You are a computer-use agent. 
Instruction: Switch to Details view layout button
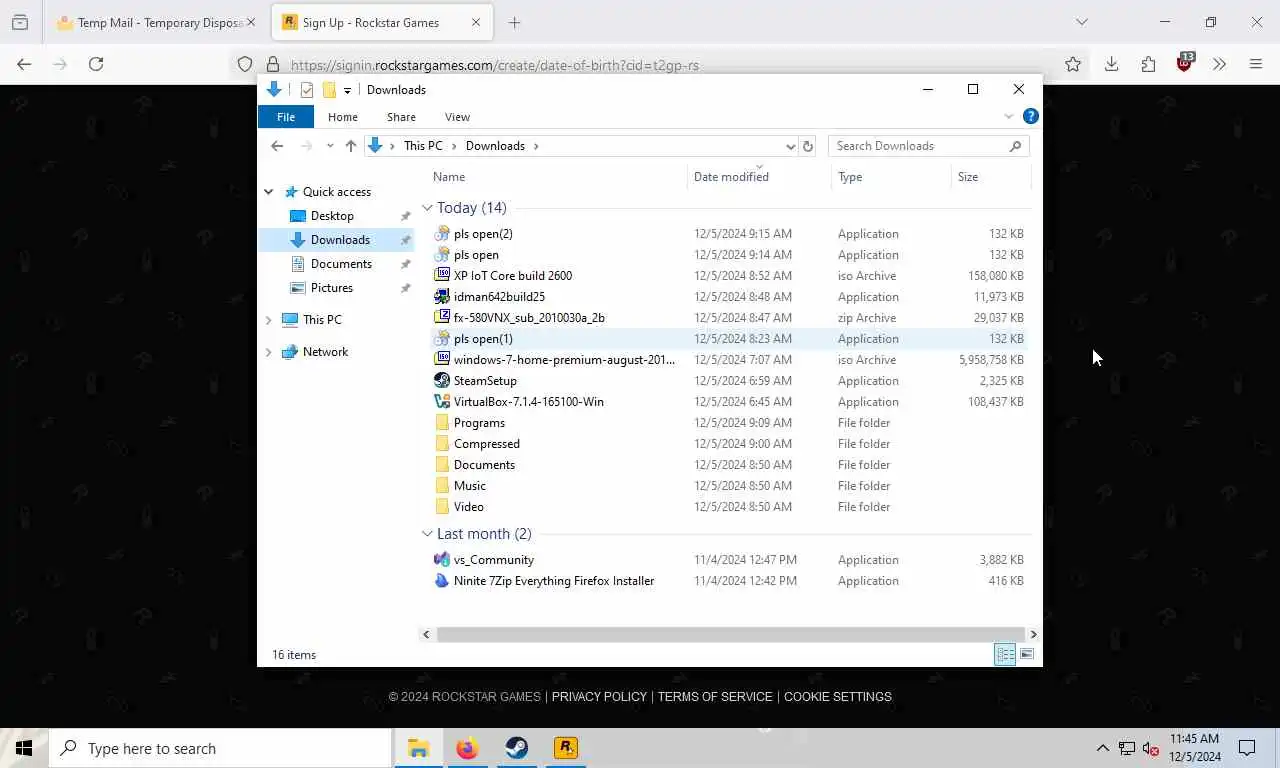(1005, 655)
